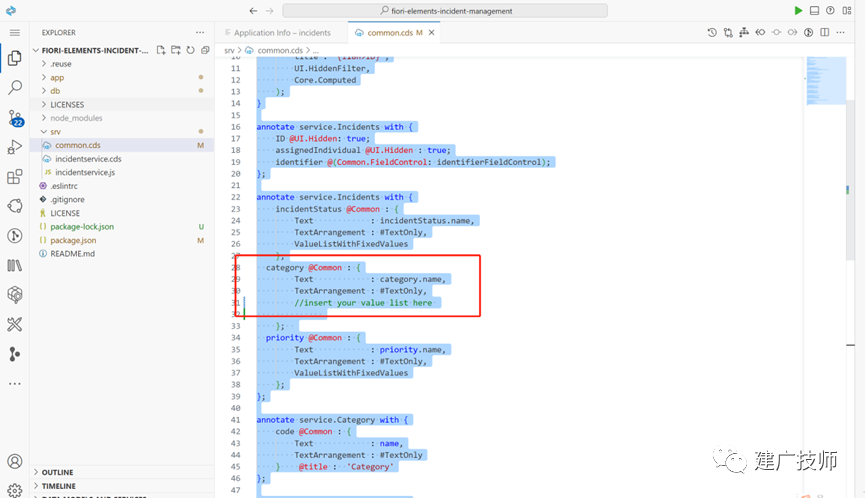Click the minimap code overview
865x498 pixels.
(826, 81)
